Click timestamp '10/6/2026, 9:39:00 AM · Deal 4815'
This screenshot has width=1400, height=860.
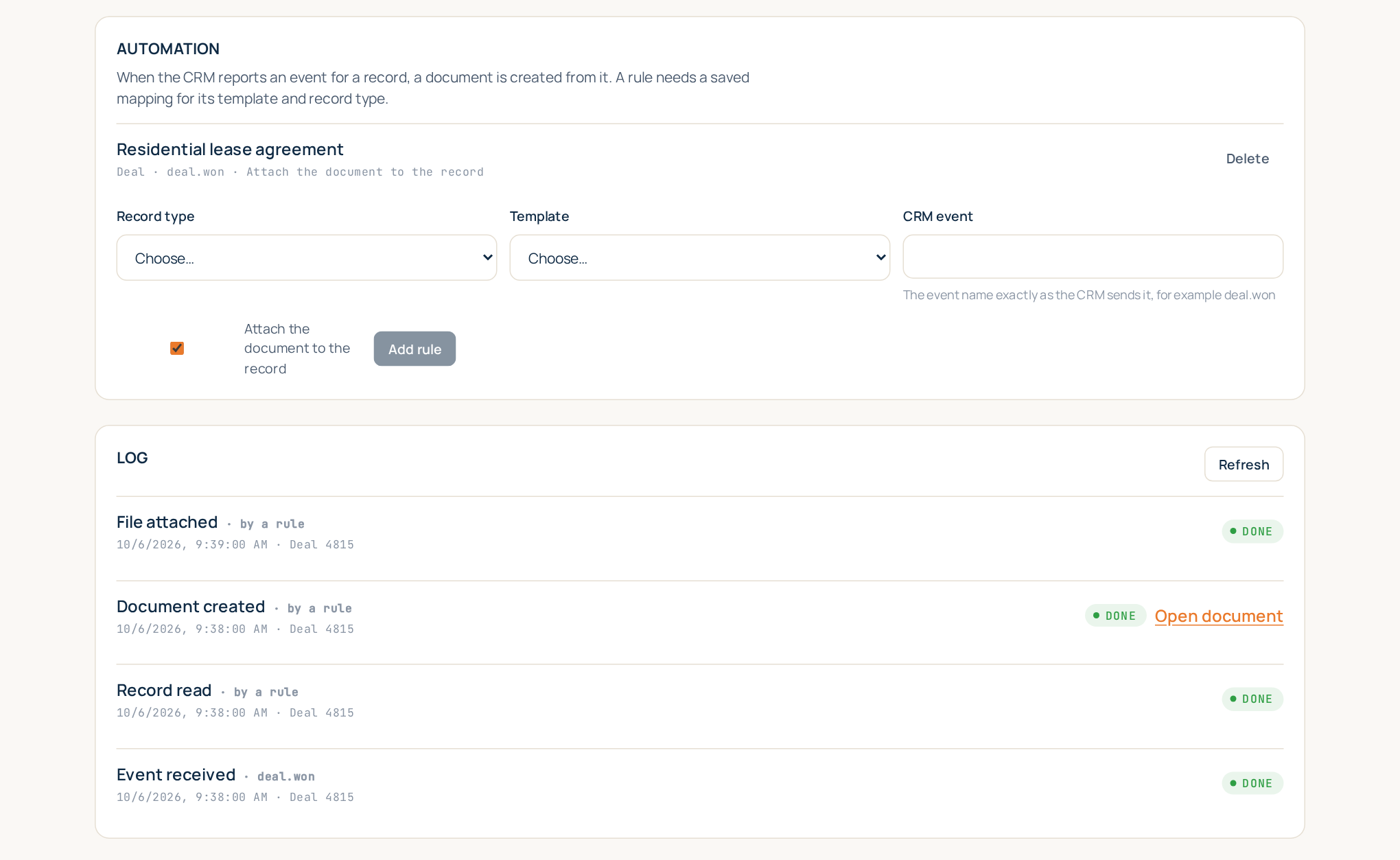pyautogui.click(x=235, y=544)
